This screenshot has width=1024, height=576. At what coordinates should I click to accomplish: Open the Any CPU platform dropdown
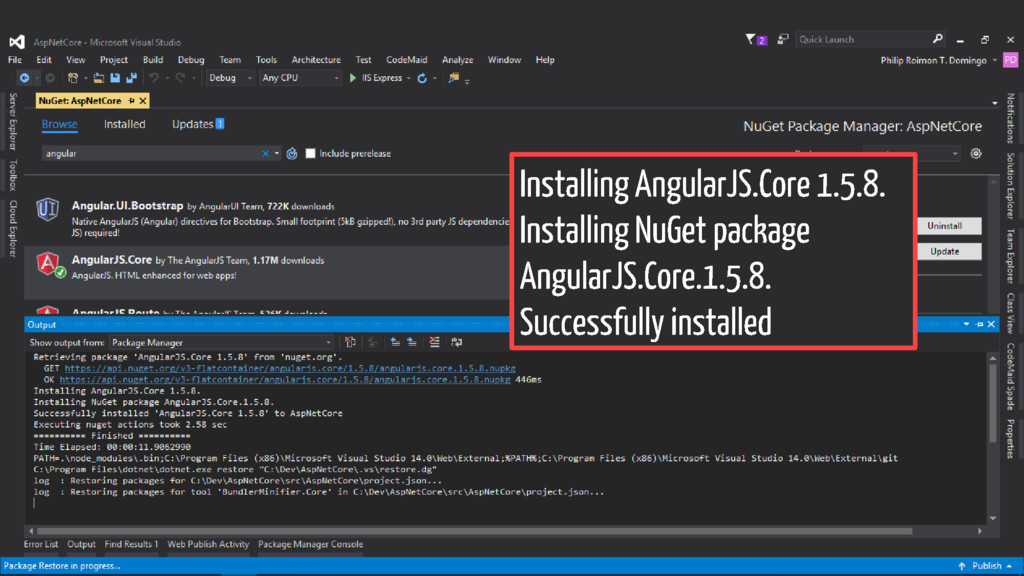click(300, 78)
